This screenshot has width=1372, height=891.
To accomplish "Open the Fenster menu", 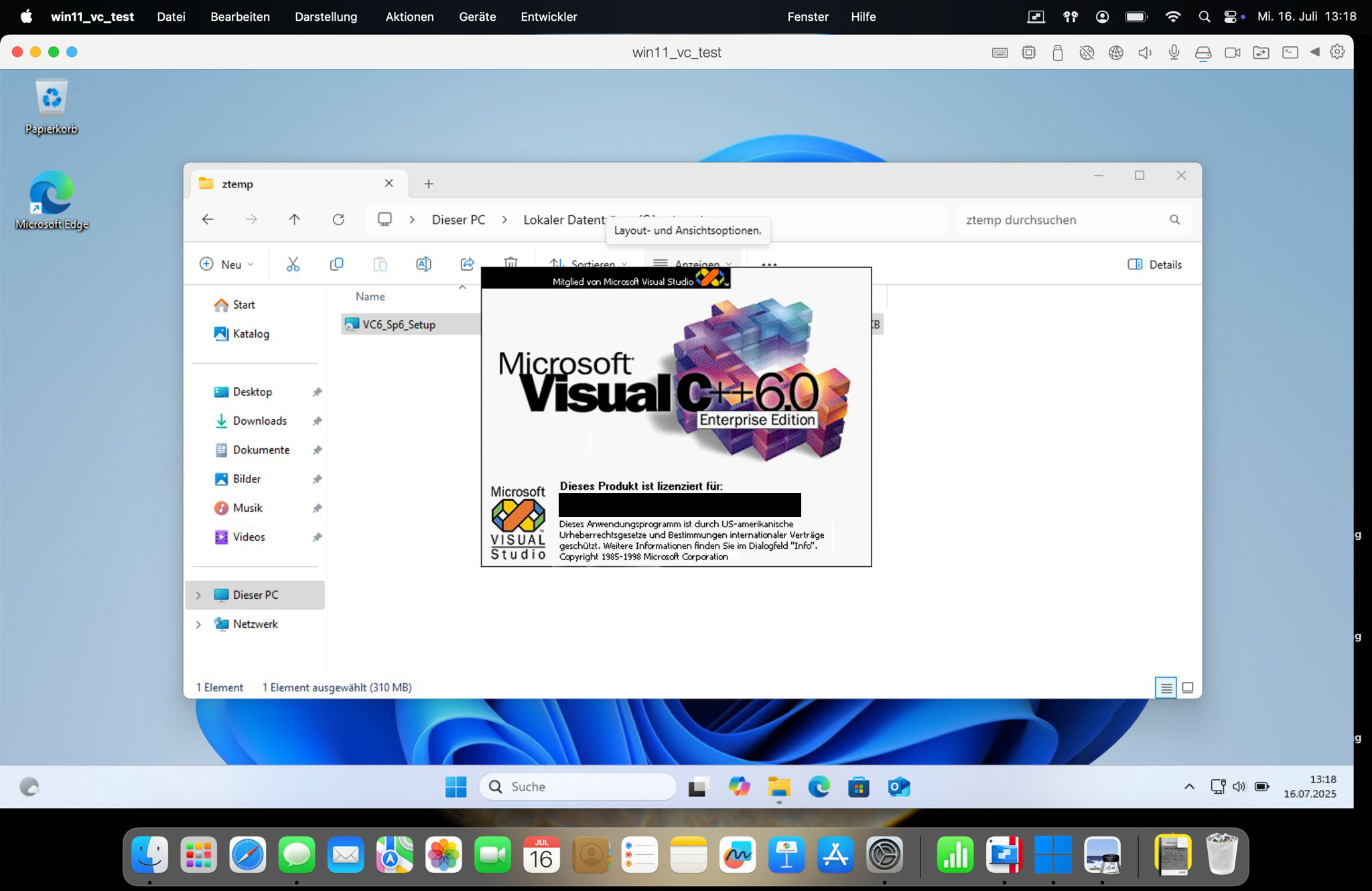I will 807,17.
